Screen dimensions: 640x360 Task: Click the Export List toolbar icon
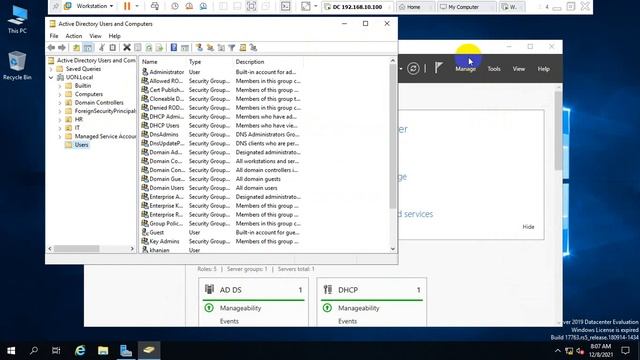coord(159,48)
